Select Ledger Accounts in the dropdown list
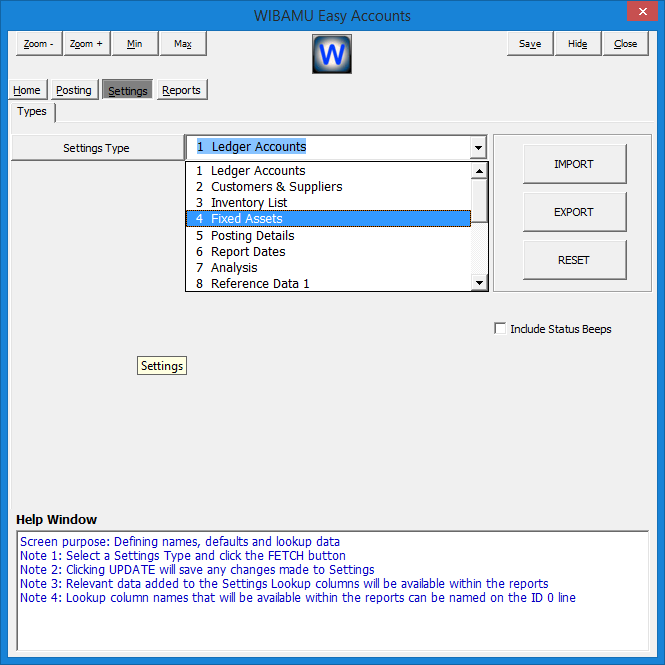Image resolution: width=665 pixels, height=665 pixels. [329, 170]
